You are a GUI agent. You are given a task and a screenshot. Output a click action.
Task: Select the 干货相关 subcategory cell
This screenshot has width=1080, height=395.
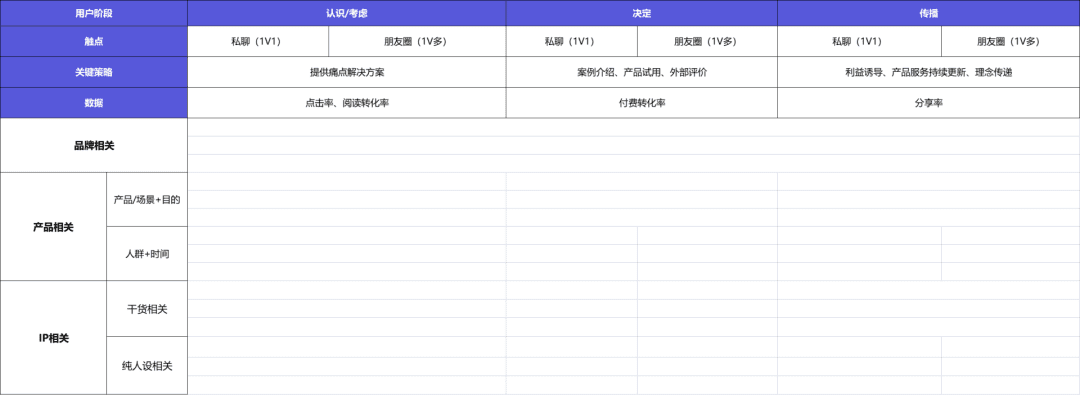click(x=147, y=309)
